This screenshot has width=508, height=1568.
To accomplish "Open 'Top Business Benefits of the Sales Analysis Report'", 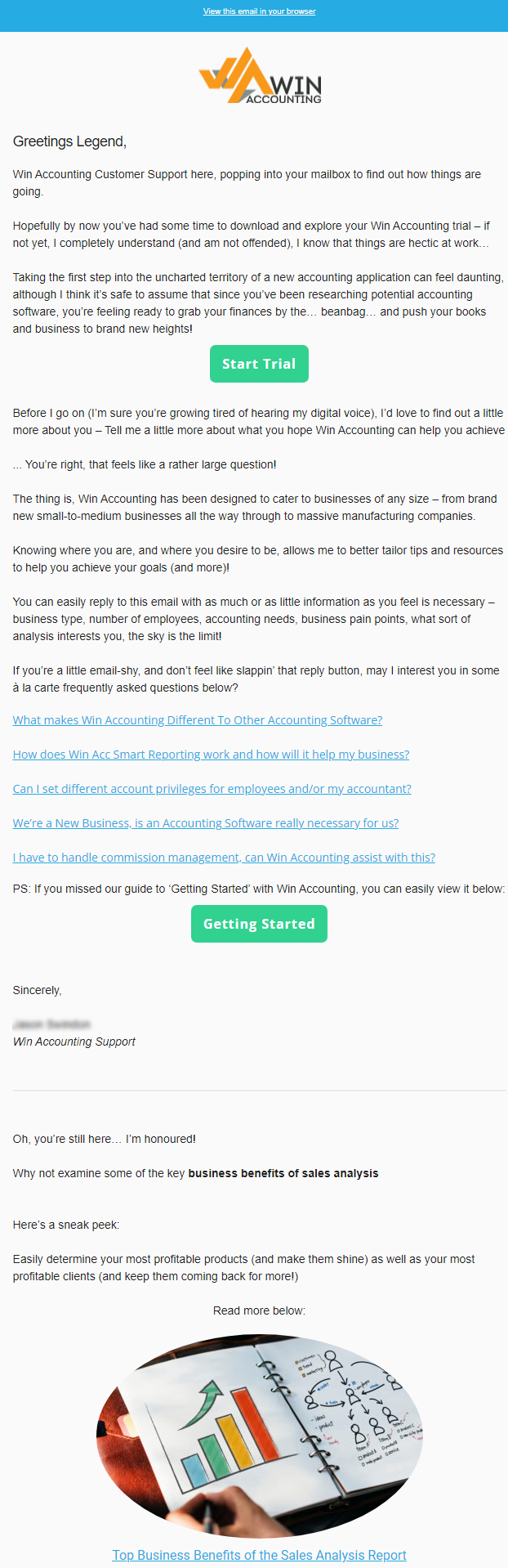I will 259,1555.
